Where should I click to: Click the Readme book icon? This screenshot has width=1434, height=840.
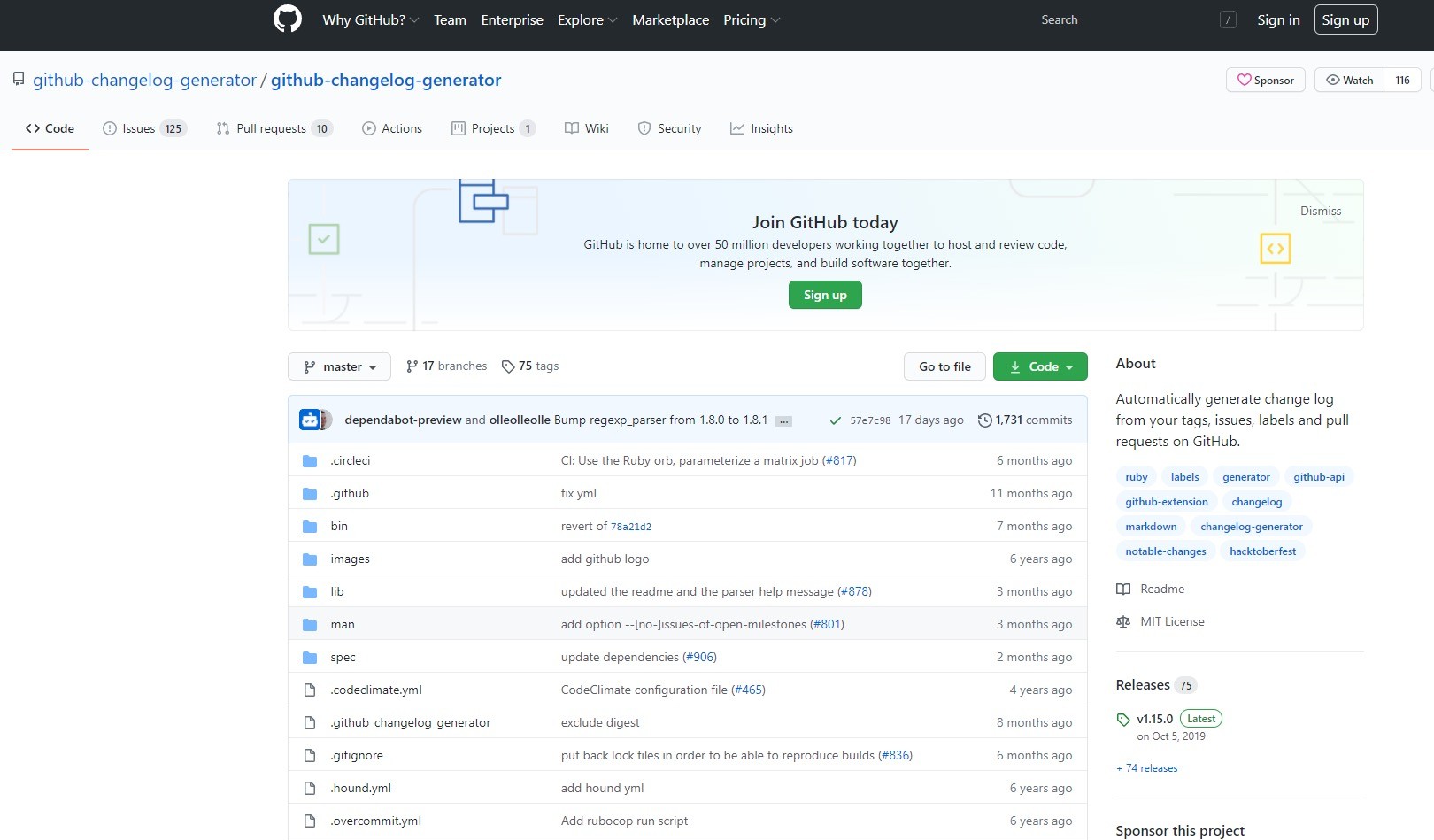pyautogui.click(x=1123, y=590)
